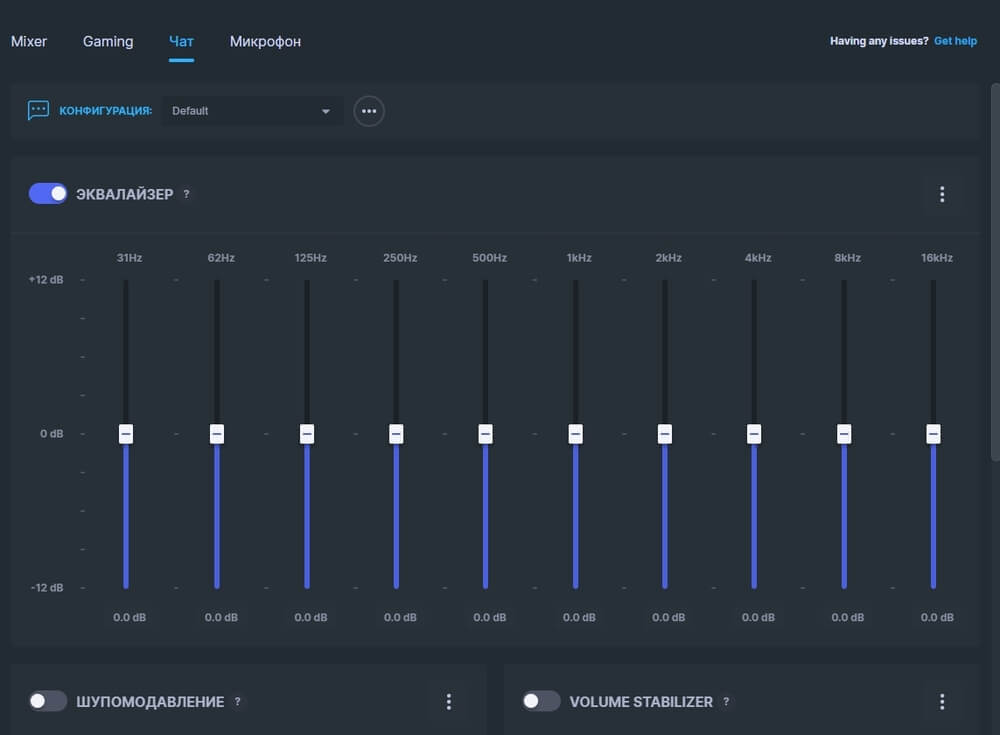The width and height of the screenshot is (1000, 735).
Task: Disable the Эквалайзер toggle switch
Action: coord(48,194)
